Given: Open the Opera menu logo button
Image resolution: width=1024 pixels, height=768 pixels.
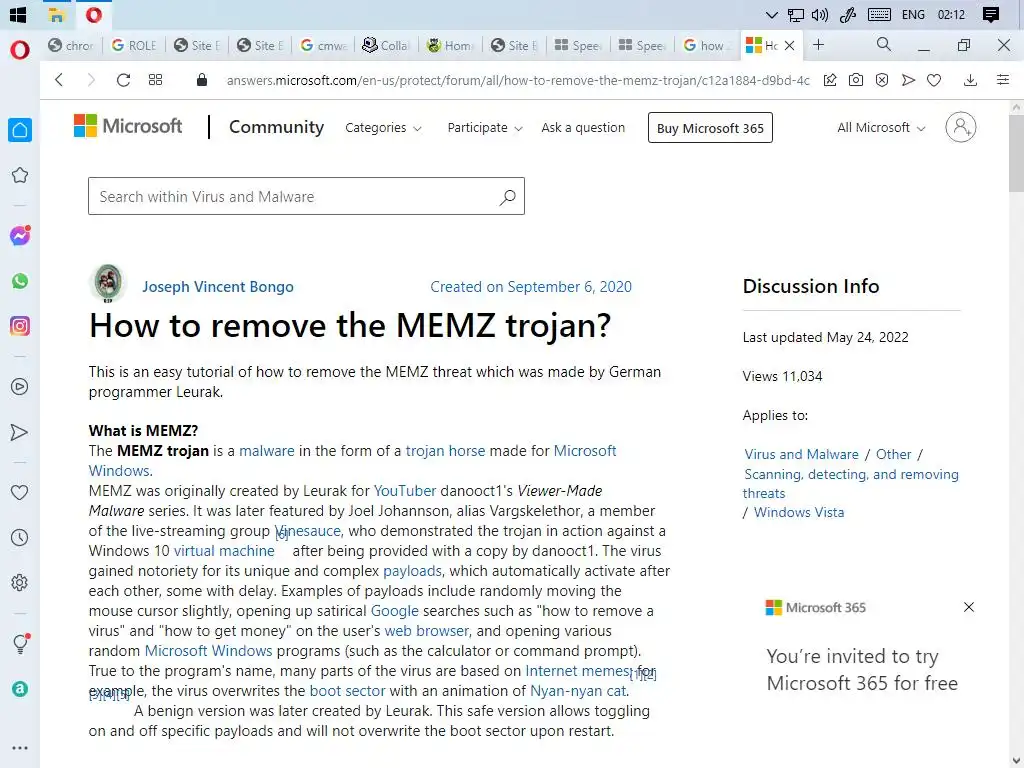Looking at the screenshot, I should click(x=20, y=50).
